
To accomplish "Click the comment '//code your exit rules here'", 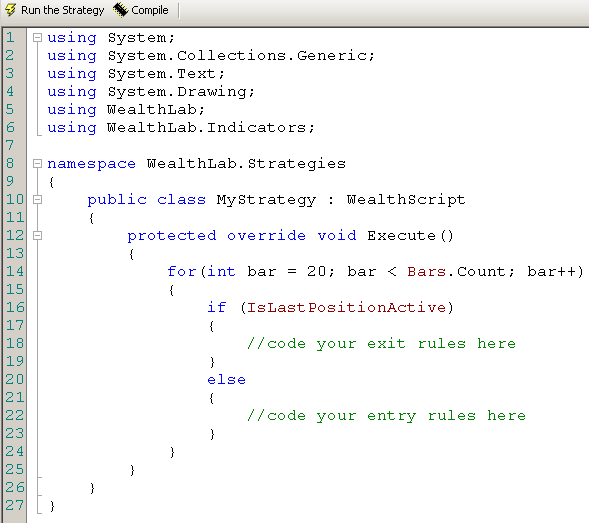I will [381, 344].
